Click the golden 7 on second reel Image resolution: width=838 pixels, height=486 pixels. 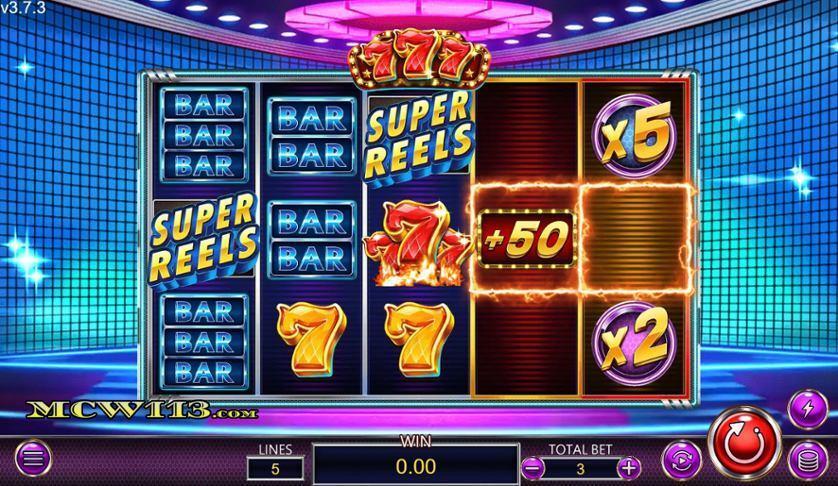tap(312, 340)
